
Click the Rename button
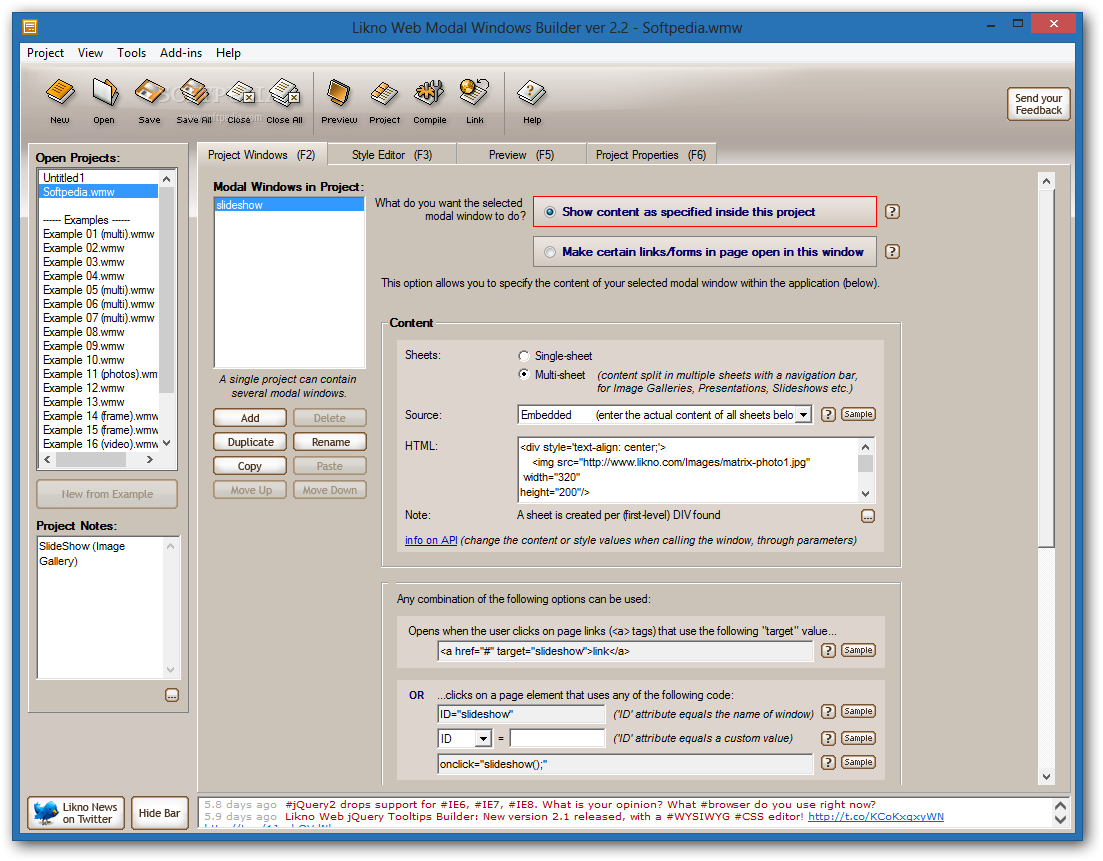(x=330, y=442)
